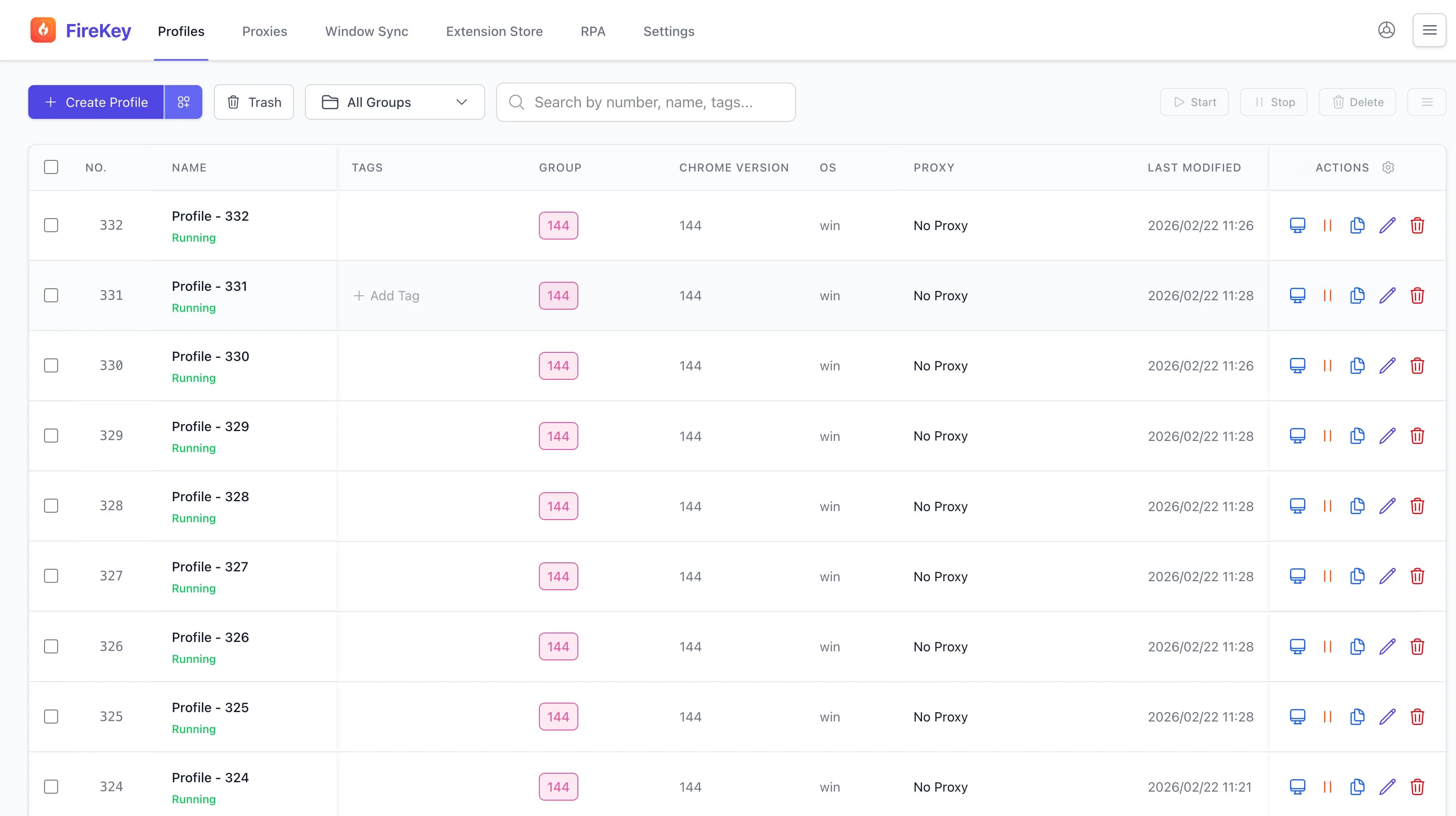Open the All Groups dropdown
The width and height of the screenshot is (1456, 816).
coord(394,102)
